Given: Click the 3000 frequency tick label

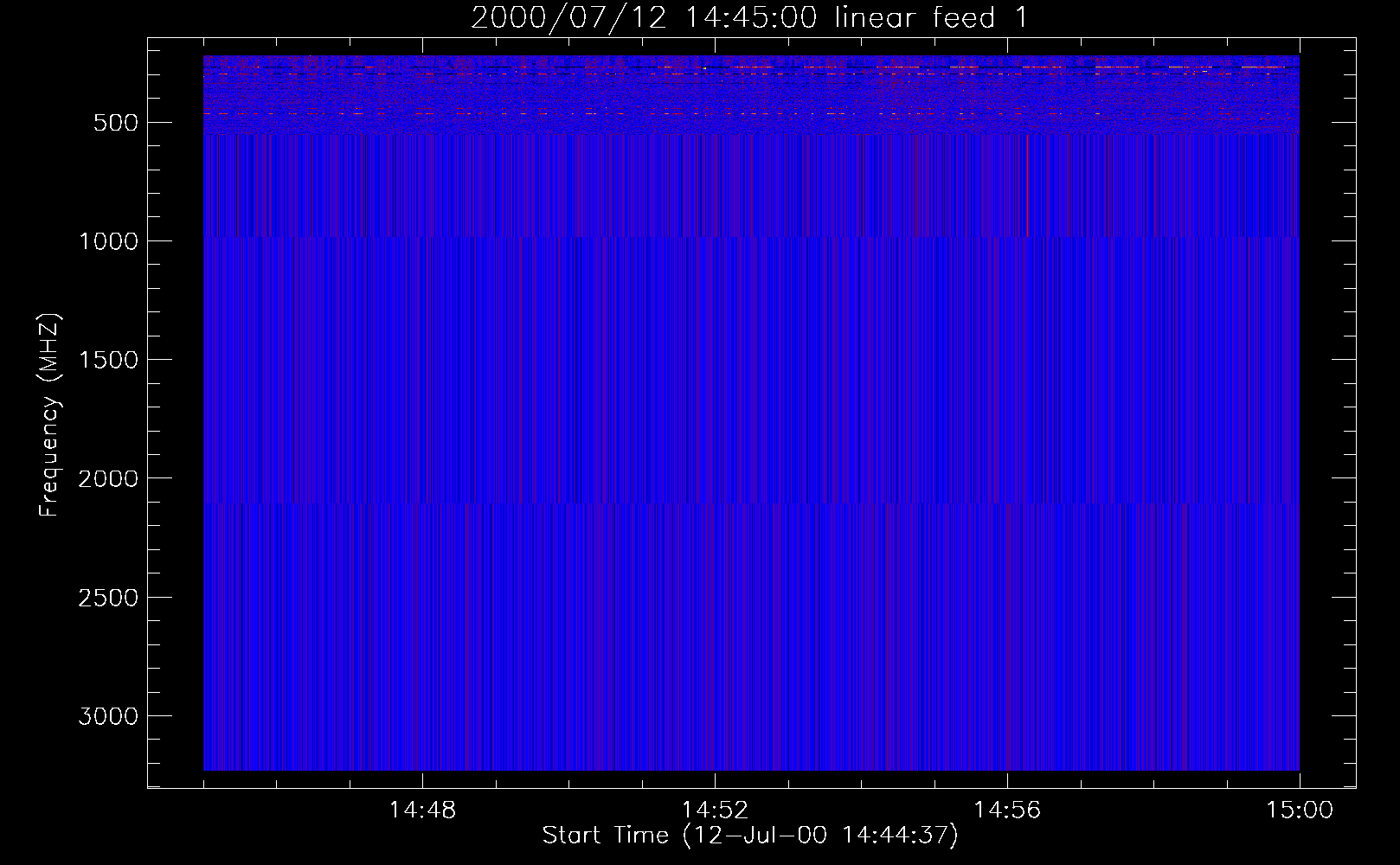Looking at the screenshot, I should click(x=108, y=716).
